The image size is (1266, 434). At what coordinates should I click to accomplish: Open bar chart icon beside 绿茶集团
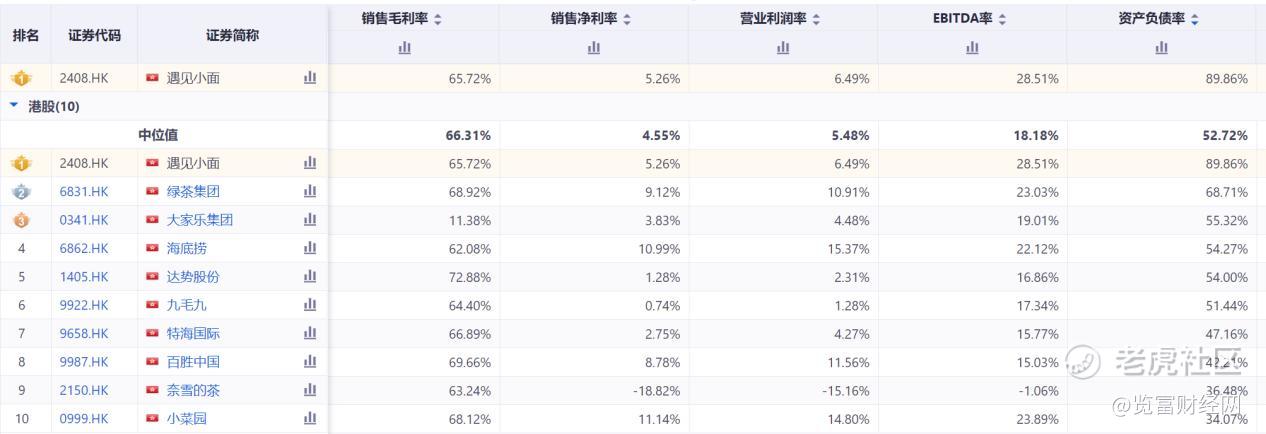(310, 191)
